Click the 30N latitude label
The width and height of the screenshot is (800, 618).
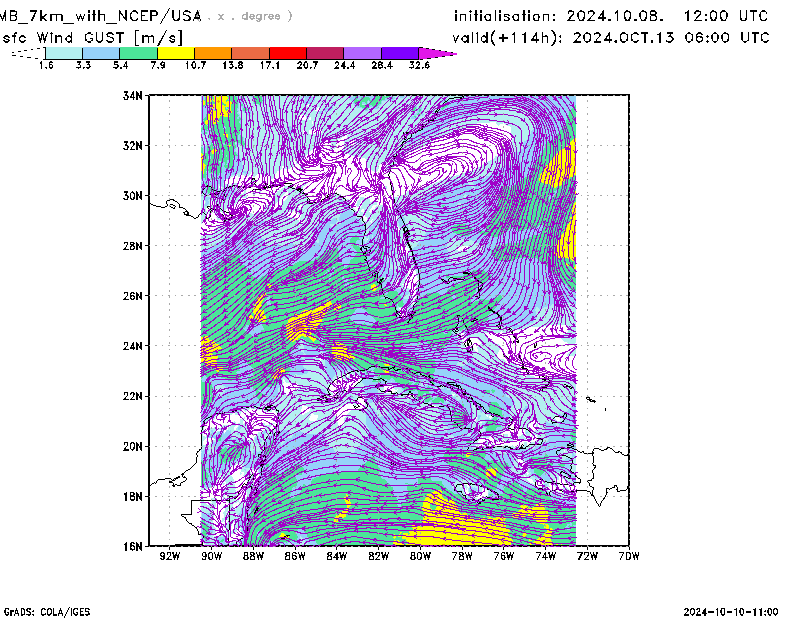coord(133,195)
